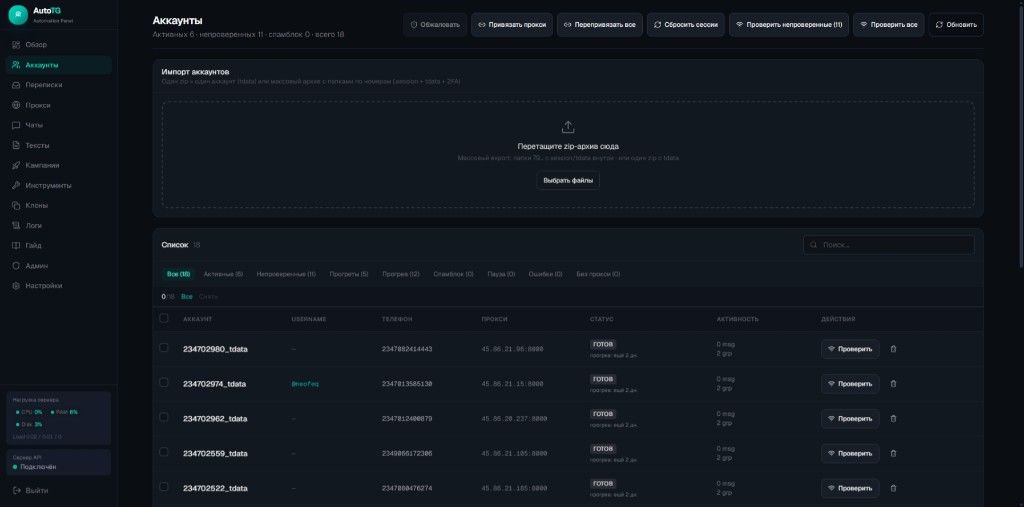This screenshot has width=1024, height=507.
Task: Click the zip-archive drop zone area
Action: (x=568, y=155)
